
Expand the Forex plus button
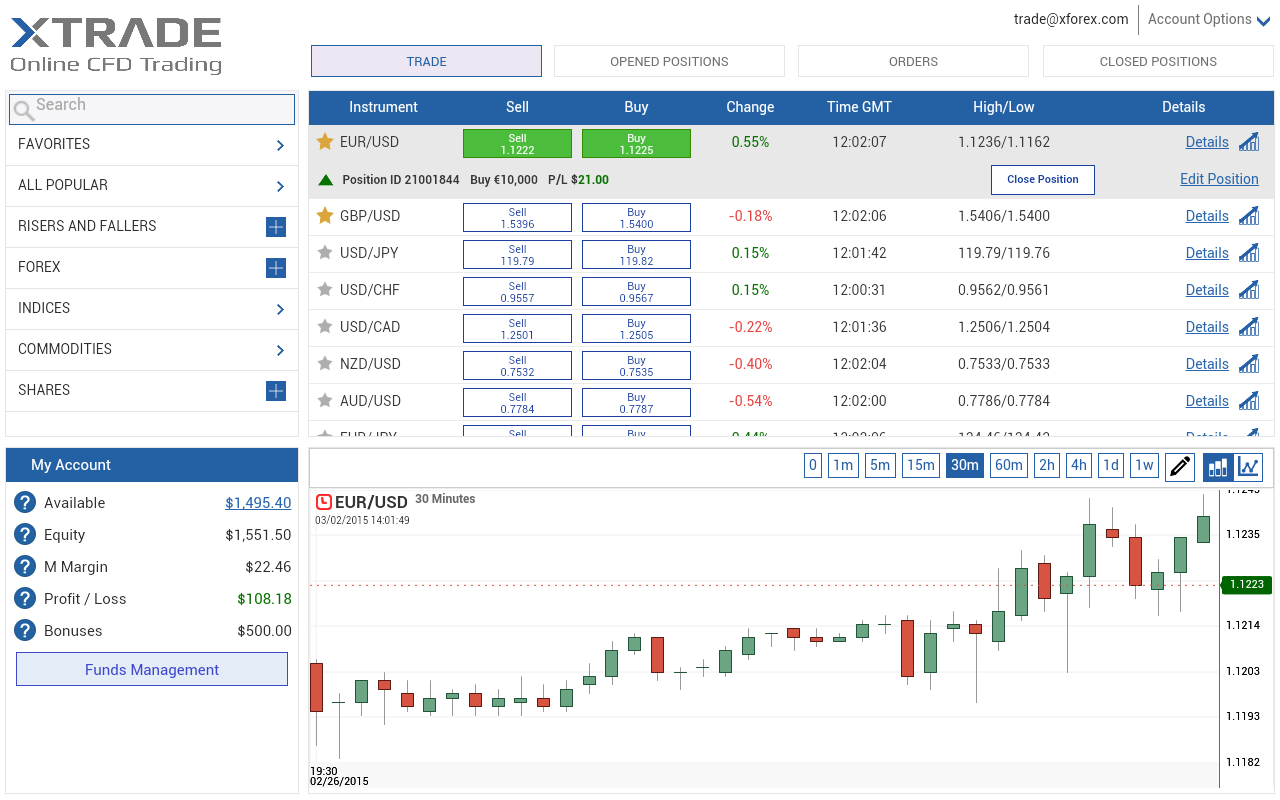click(276, 268)
